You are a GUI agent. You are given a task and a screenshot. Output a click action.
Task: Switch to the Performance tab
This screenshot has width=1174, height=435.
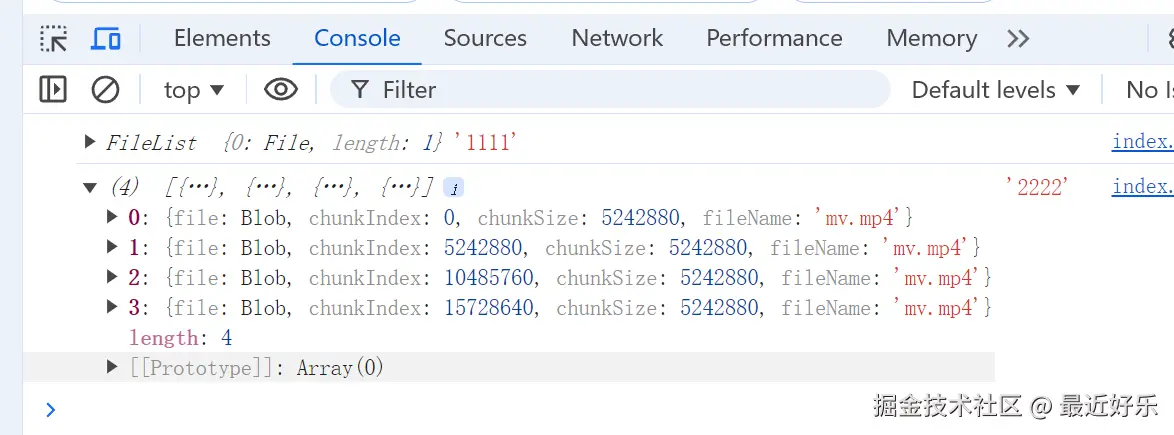(x=774, y=38)
